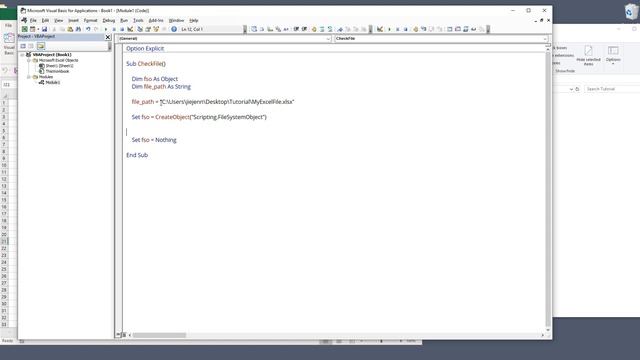
Task: Toggle breakpoint with the hand icon in the Debug toolbar
Action: coord(416,29)
